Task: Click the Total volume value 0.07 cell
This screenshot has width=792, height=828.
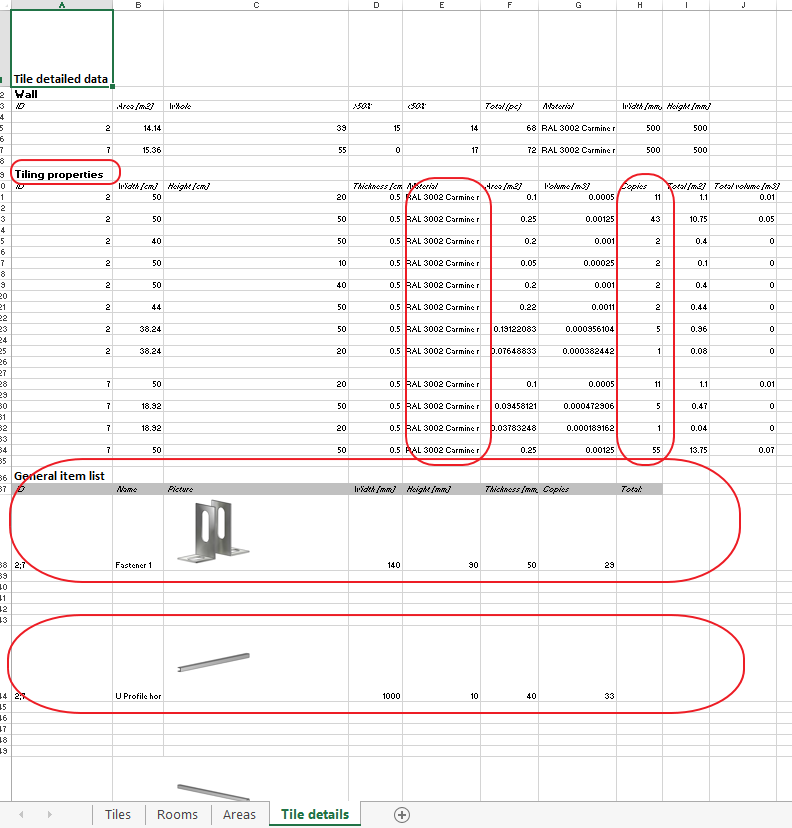Action: tap(743, 450)
